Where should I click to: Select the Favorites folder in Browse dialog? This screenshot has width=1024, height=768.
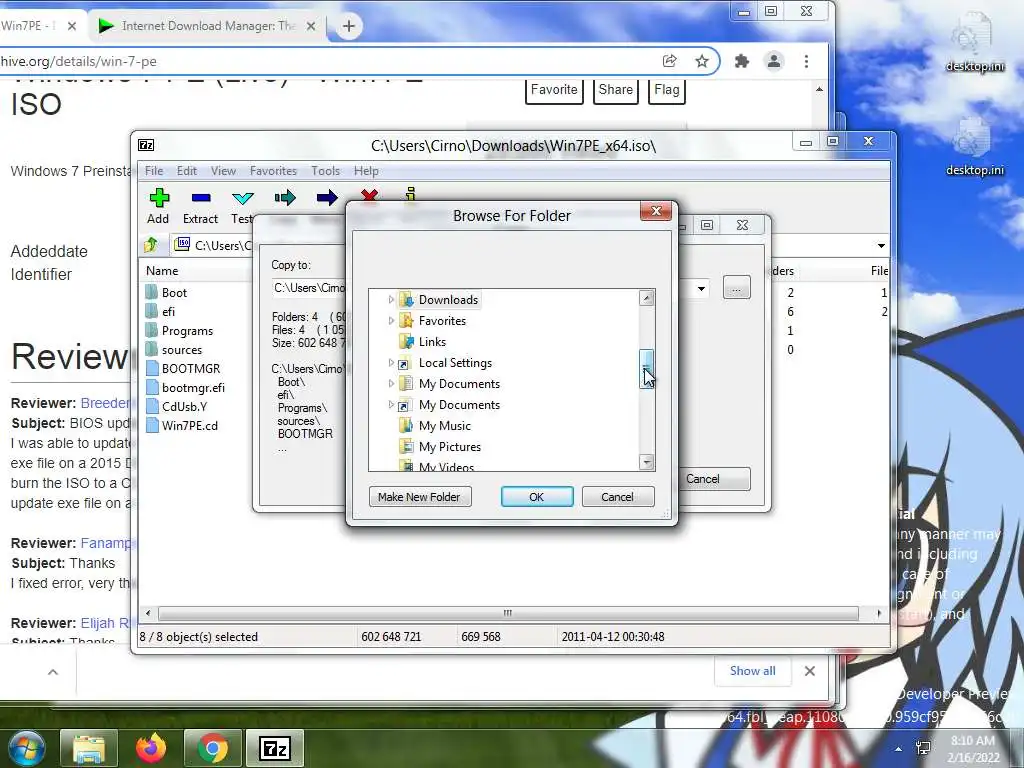[x=442, y=321]
